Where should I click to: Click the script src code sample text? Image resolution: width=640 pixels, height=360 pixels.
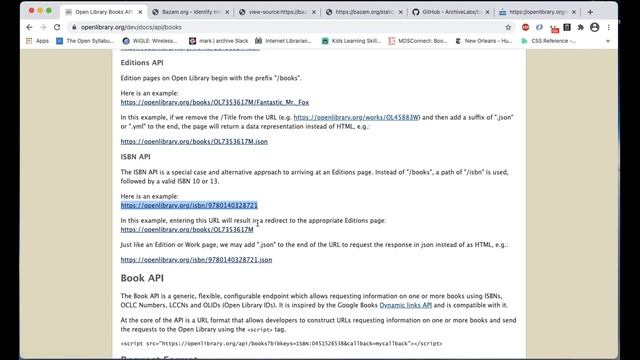point(281,344)
